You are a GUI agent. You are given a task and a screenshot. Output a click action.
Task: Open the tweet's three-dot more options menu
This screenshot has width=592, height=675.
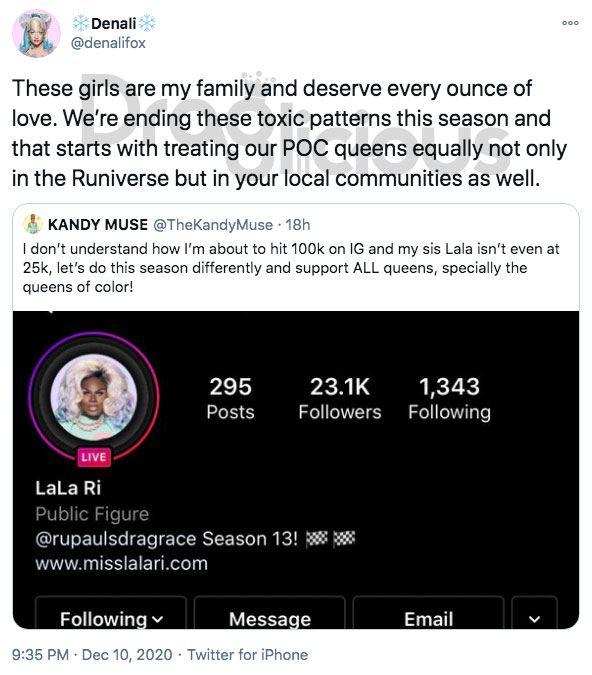(570, 23)
